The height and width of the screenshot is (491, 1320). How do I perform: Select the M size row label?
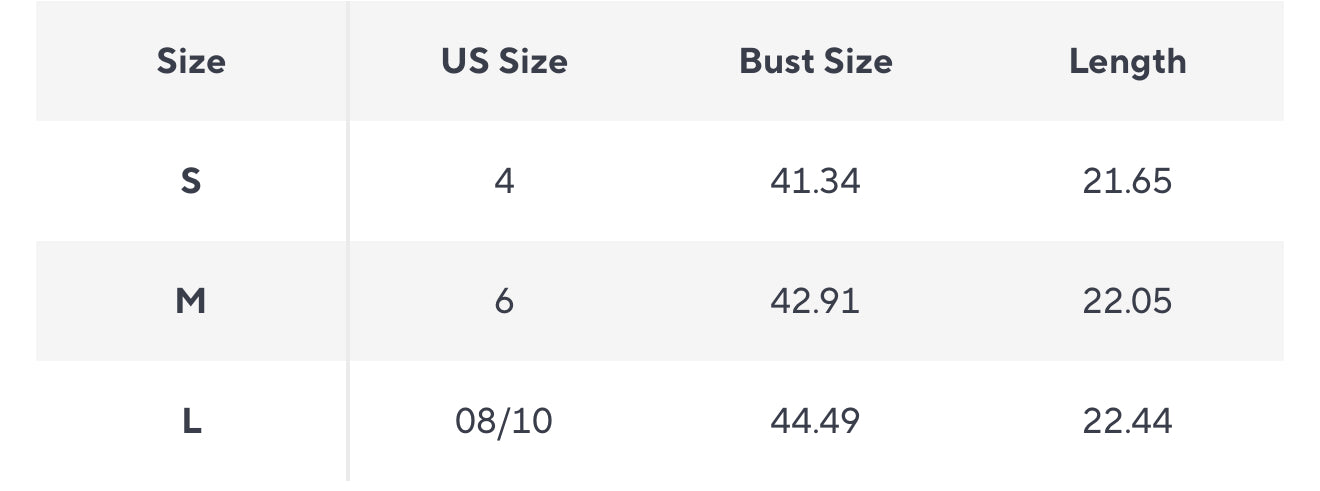191,301
